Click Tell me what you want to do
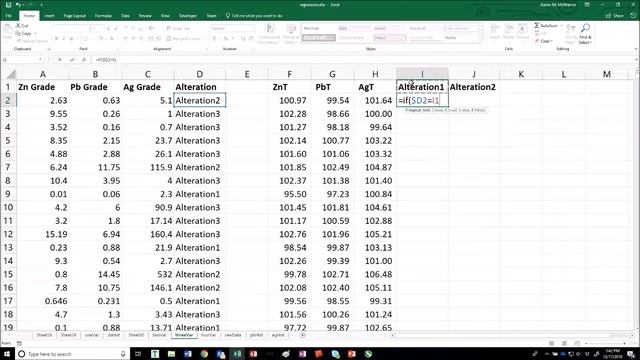Viewport: 640px width, 360px height. tap(254, 16)
